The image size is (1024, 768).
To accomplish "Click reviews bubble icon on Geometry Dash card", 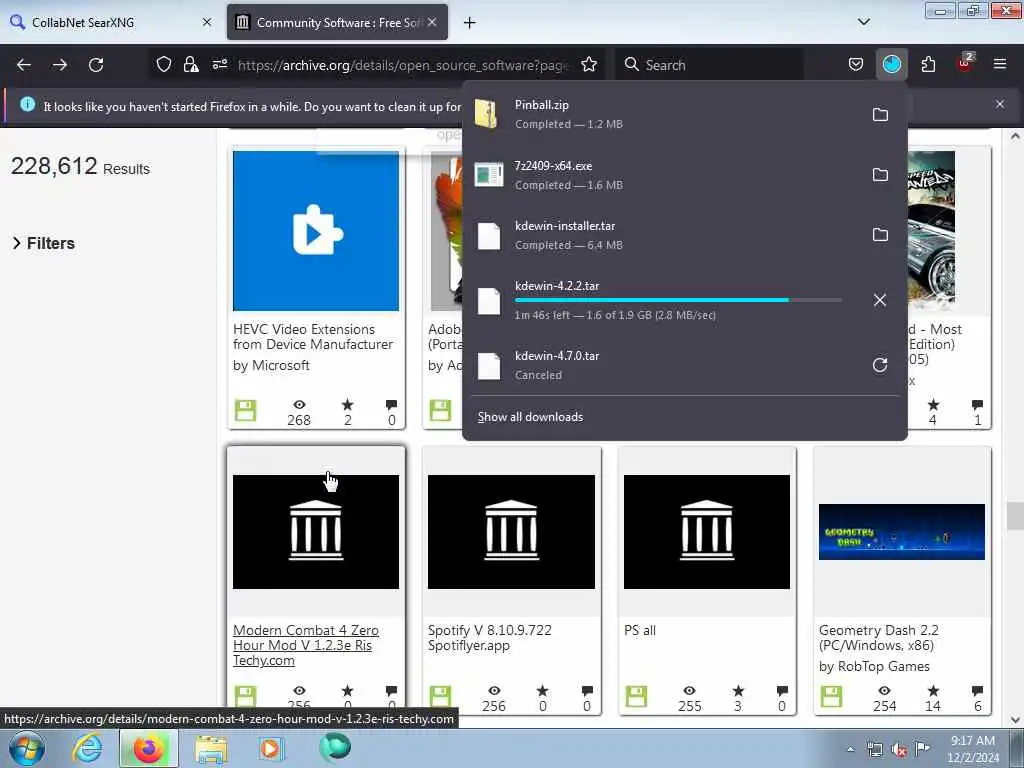I will (977, 691).
